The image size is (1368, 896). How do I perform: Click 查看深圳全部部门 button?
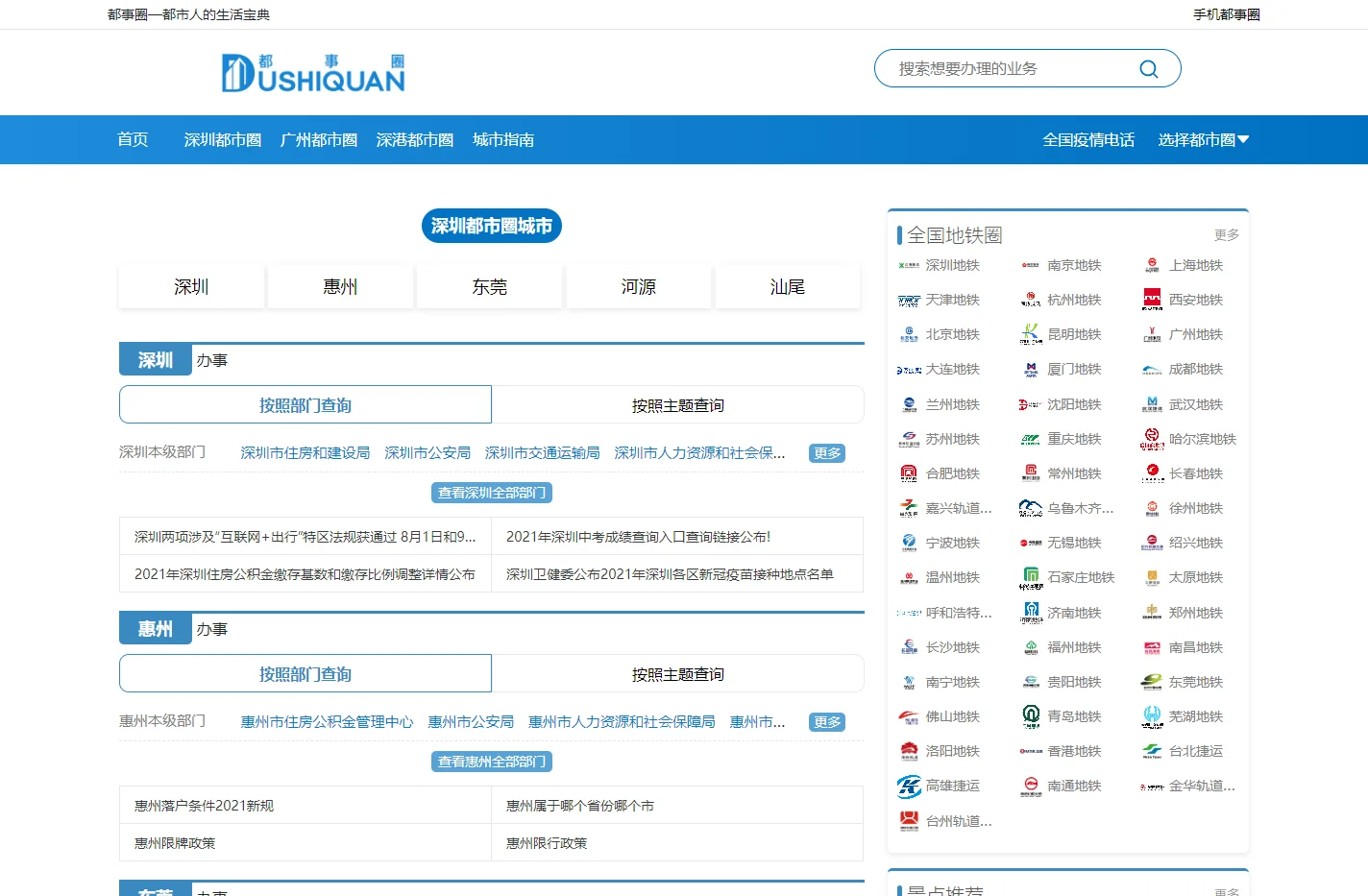coord(492,493)
